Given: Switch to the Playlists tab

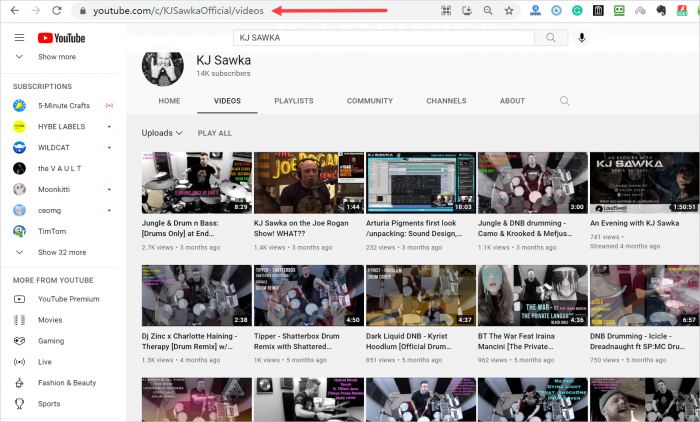Looking at the screenshot, I should [293, 101].
